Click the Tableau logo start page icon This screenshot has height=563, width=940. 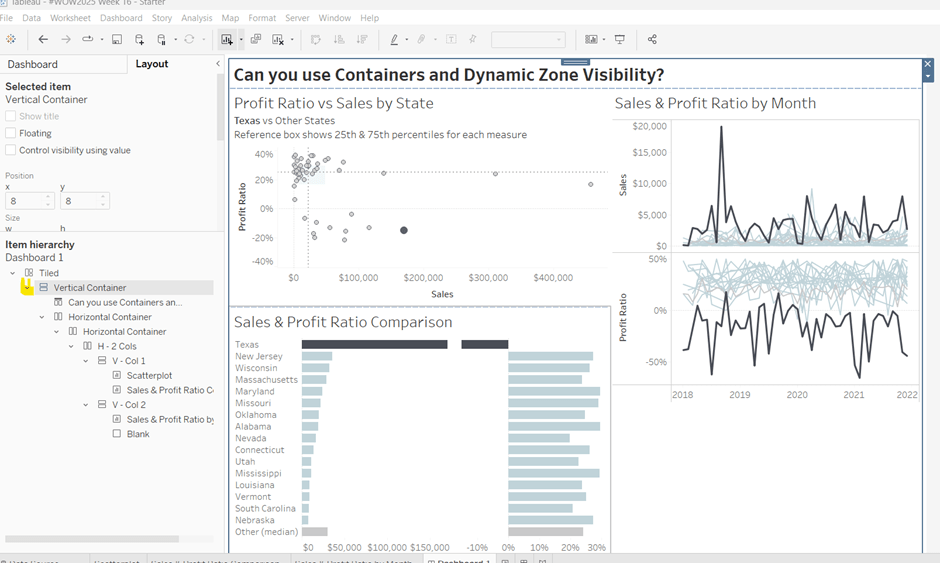pyautogui.click(x=11, y=39)
